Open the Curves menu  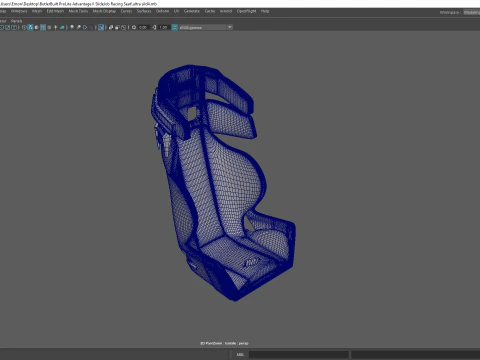tap(126, 11)
